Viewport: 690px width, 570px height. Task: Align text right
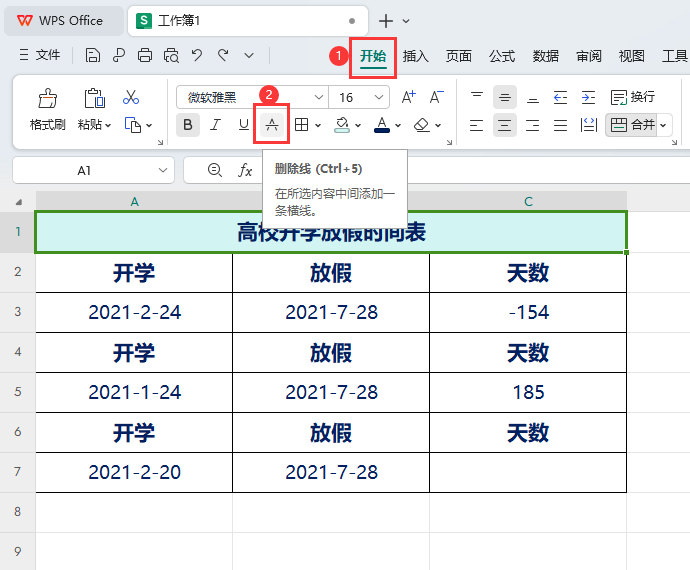[x=532, y=125]
